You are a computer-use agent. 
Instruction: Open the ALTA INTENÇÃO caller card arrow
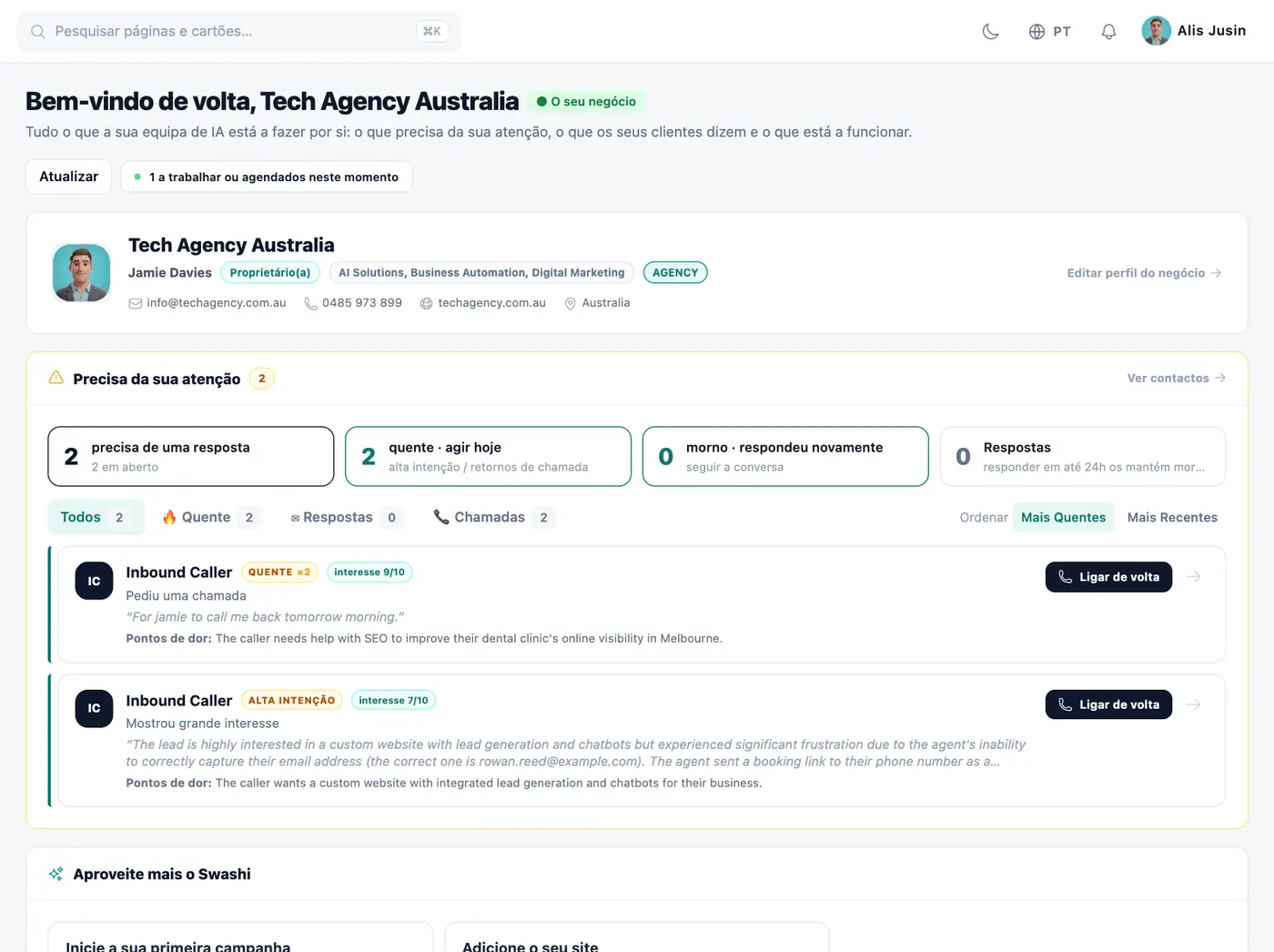(x=1194, y=704)
